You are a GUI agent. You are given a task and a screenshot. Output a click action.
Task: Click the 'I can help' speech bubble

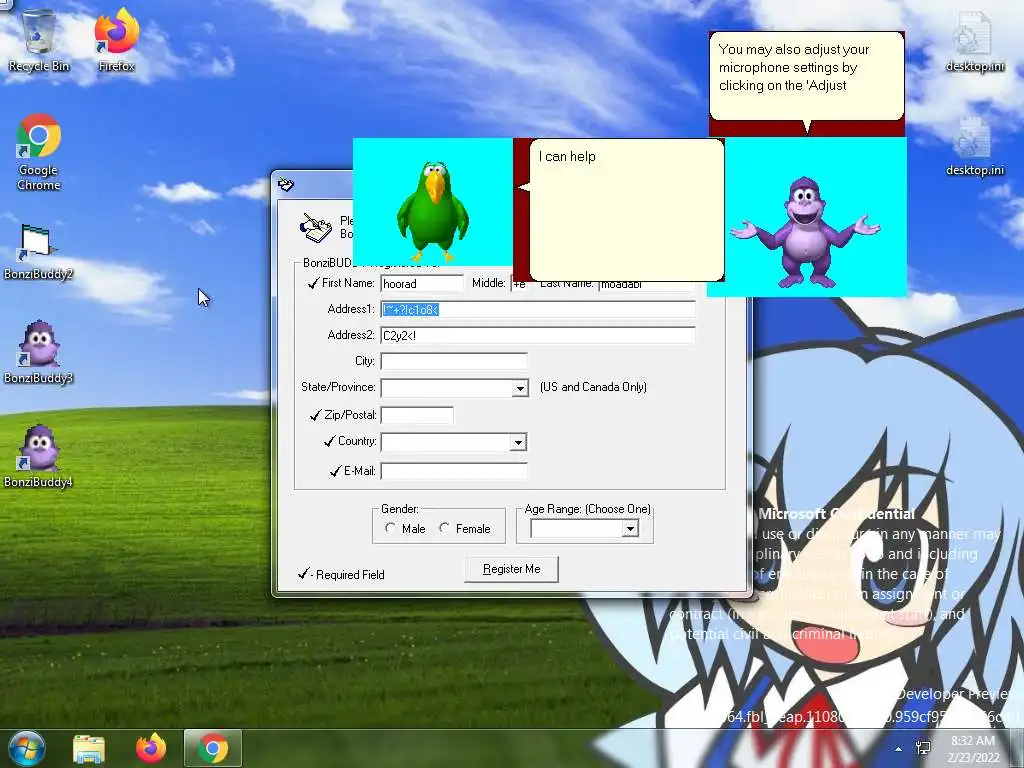click(x=626, y=210)
